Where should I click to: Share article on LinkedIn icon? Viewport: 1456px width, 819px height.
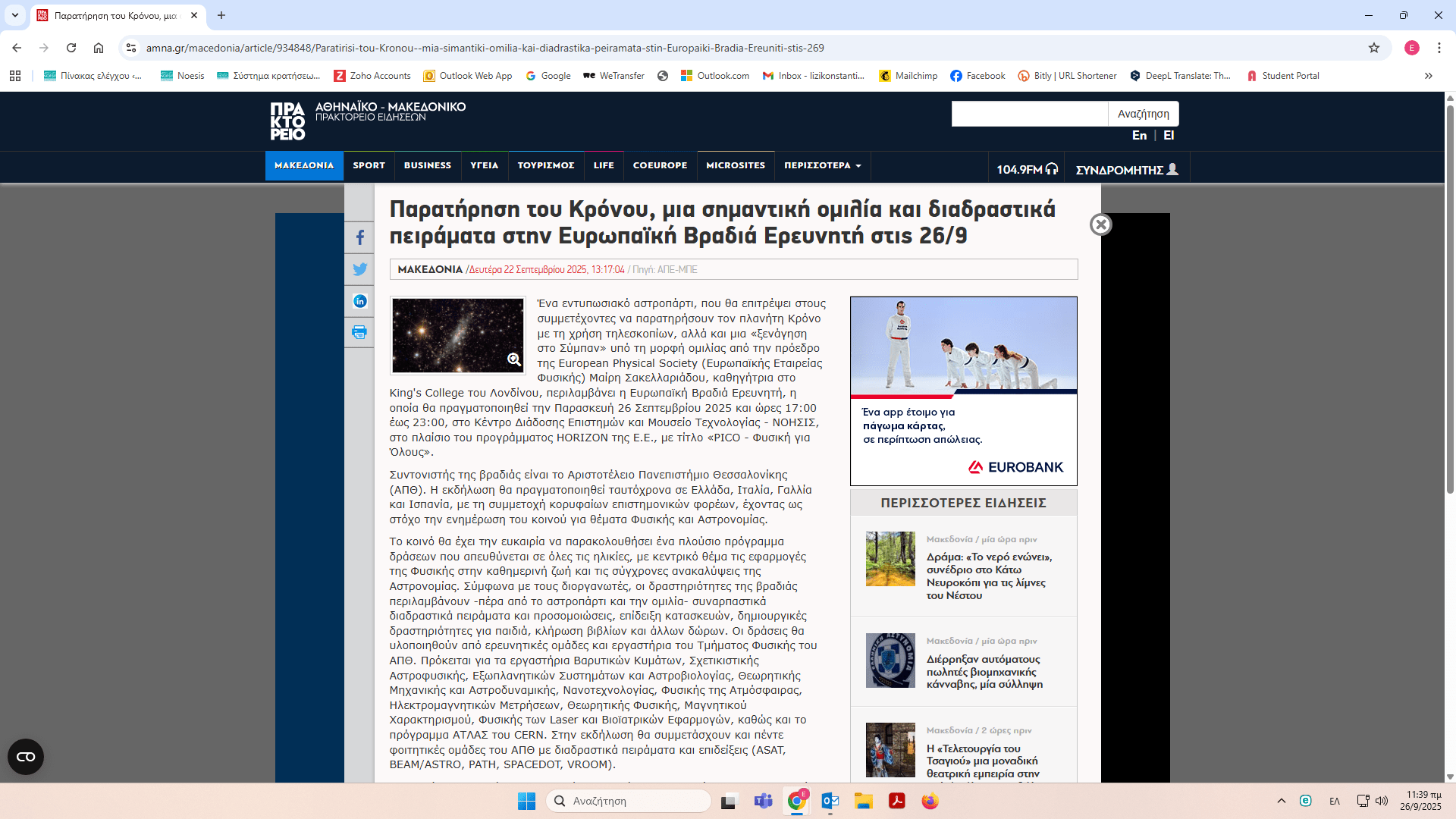click(359, 301)
